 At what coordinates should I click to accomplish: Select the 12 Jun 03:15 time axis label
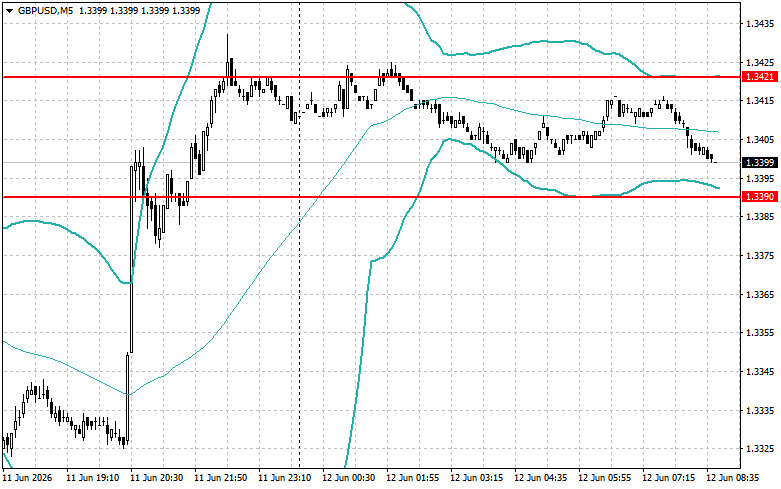pyautogui.click(x=477, y=478)
